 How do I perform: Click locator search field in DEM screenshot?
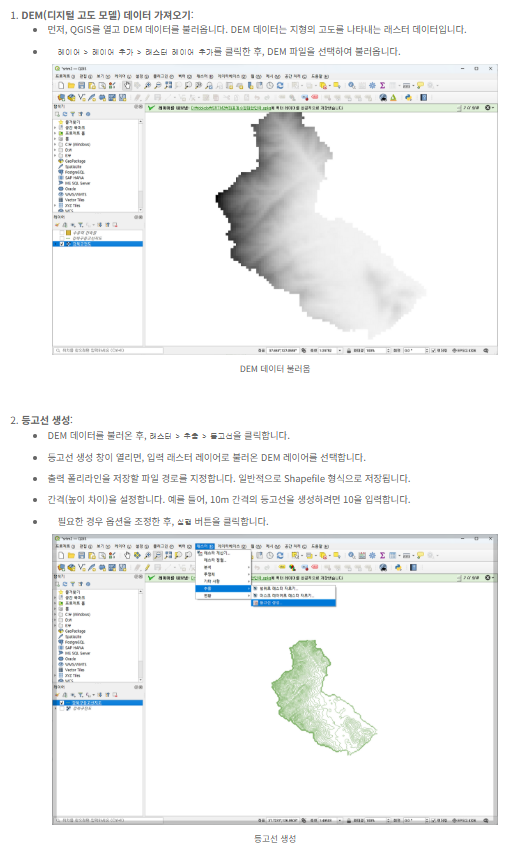click(x=108, y=350)
